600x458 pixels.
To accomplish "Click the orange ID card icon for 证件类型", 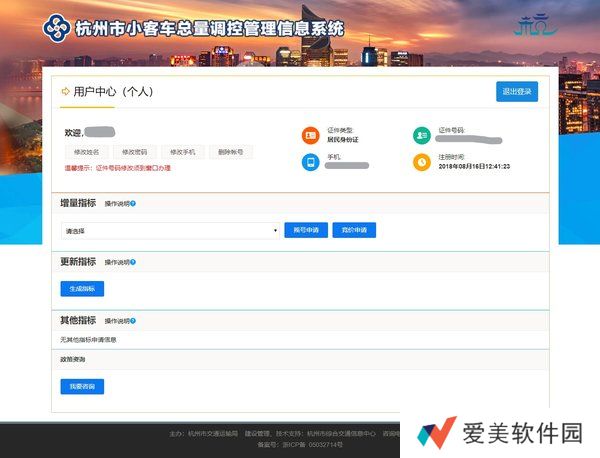I will (310, 135).
